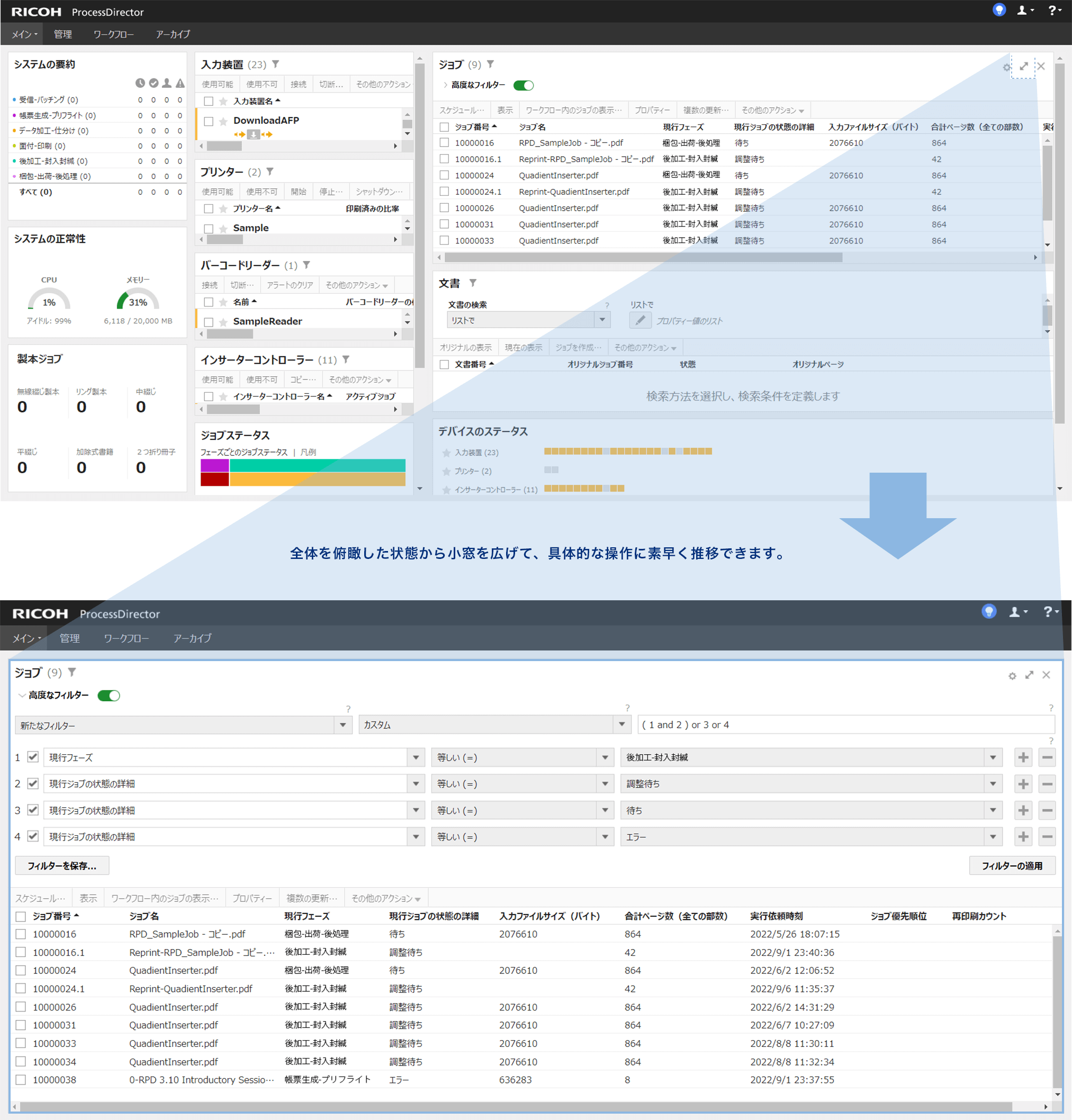Click the pencil edit icon under リストで
Image resolution: width=1072 pixels, height=1120 pixels.
pyautogui.click(x=640, y=321)
